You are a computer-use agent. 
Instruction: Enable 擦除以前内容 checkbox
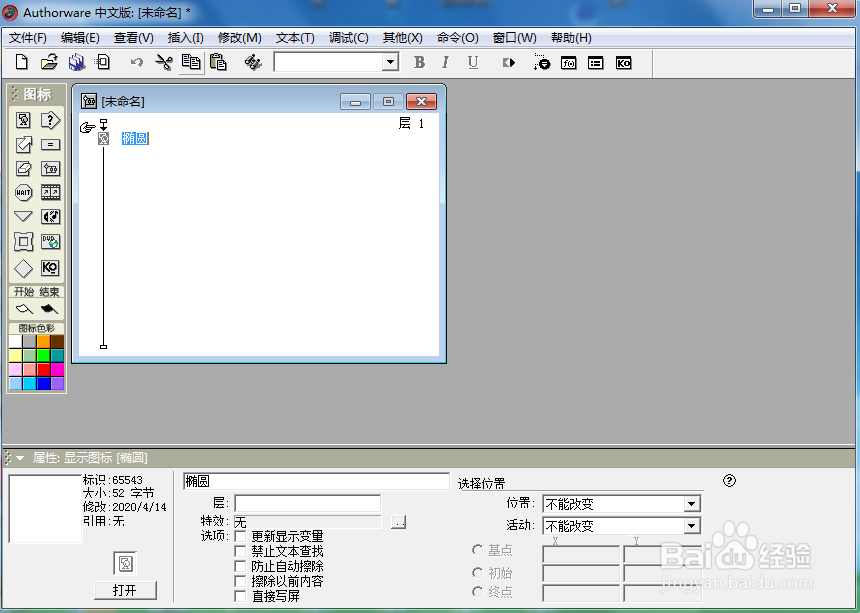pos(240,581)
